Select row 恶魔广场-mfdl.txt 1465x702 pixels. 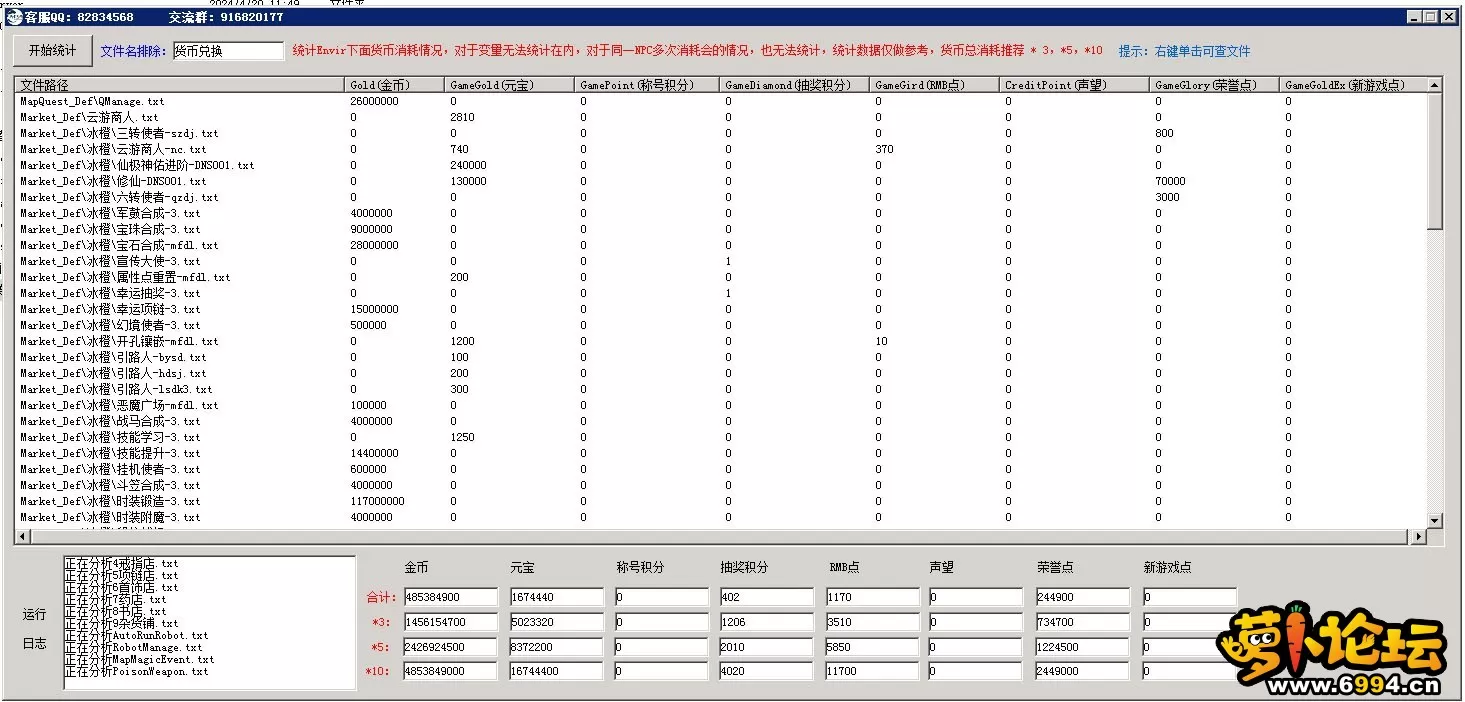[721, 405]
